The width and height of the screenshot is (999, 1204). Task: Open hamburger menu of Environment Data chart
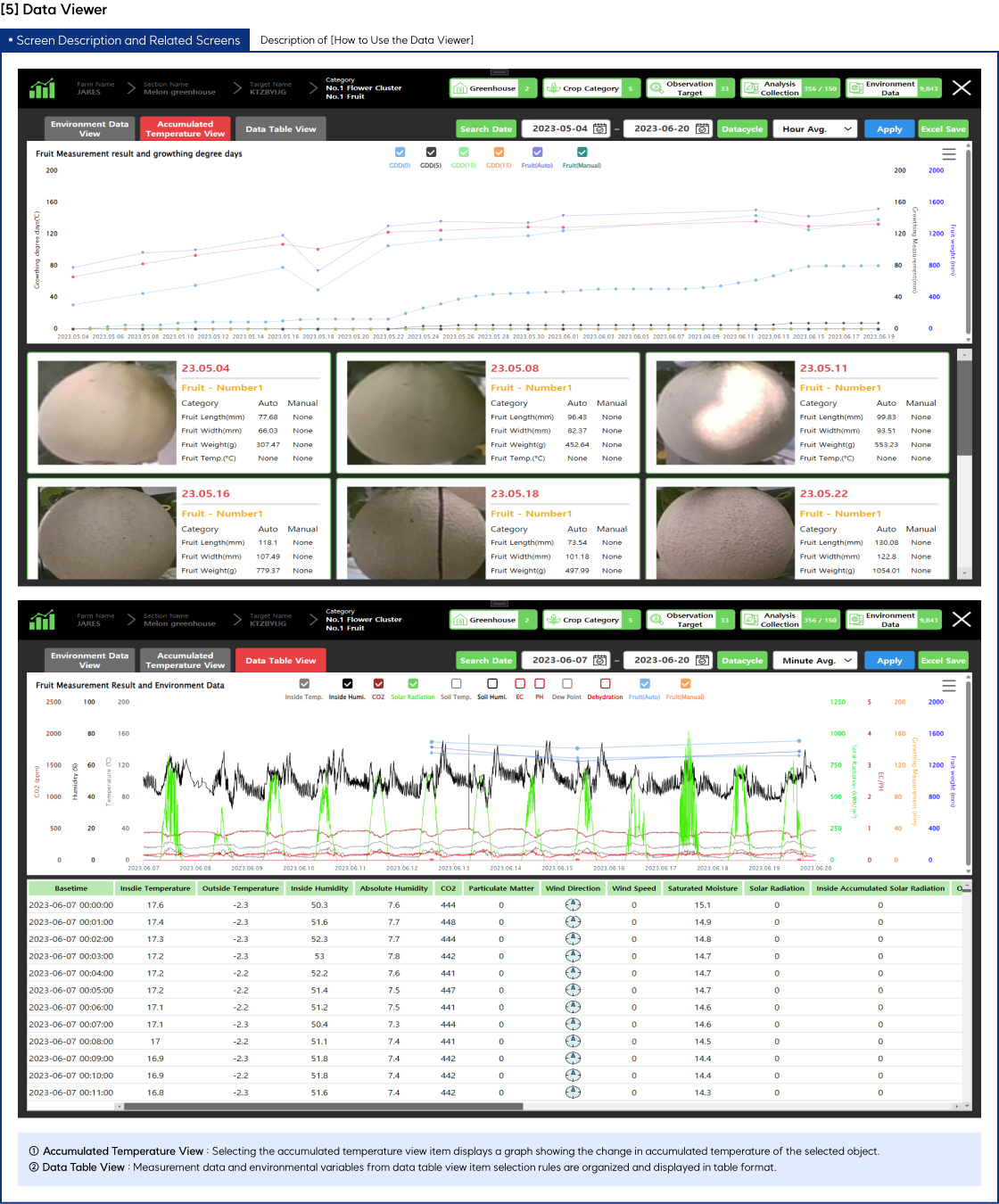pyautogui.click(x=949, y=686)
